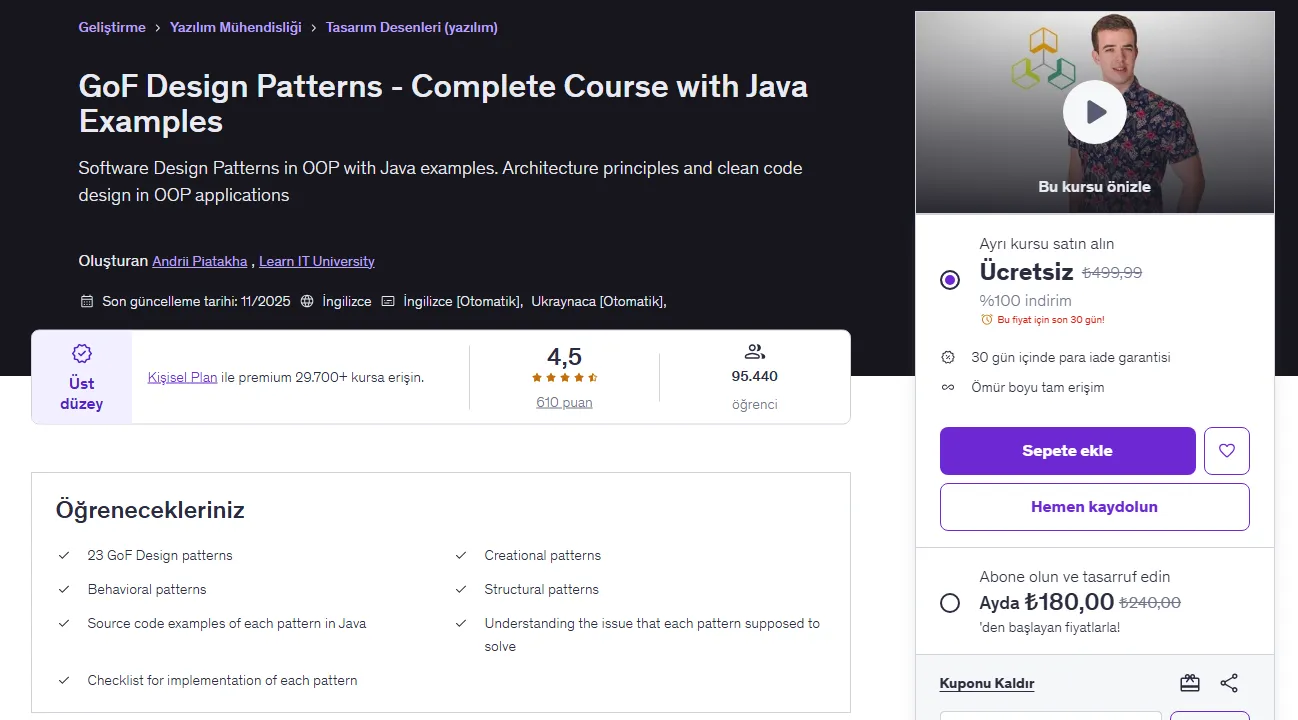Open the share icon beside Kuponu Kaldır
The width and height of the screenshot is (1298, 720).
1229,683
